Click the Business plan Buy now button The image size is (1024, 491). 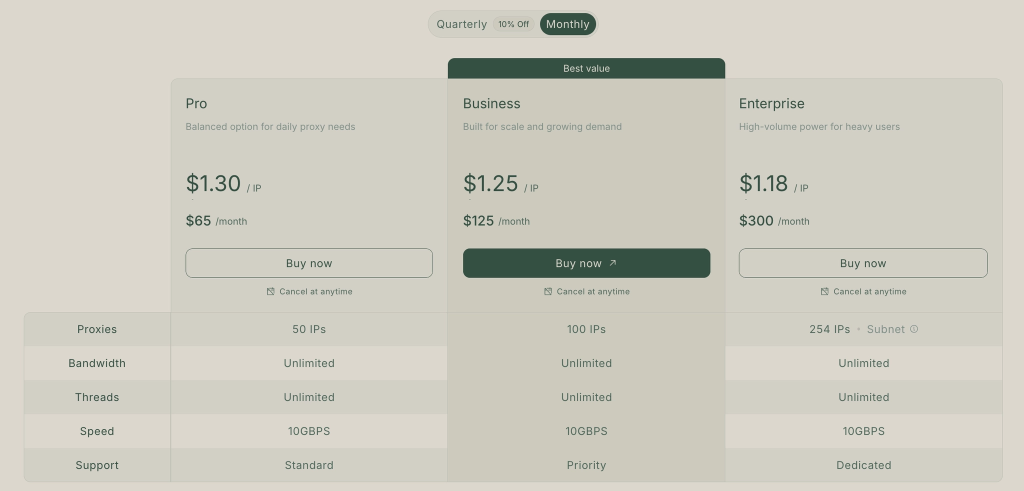coord(586,263)
